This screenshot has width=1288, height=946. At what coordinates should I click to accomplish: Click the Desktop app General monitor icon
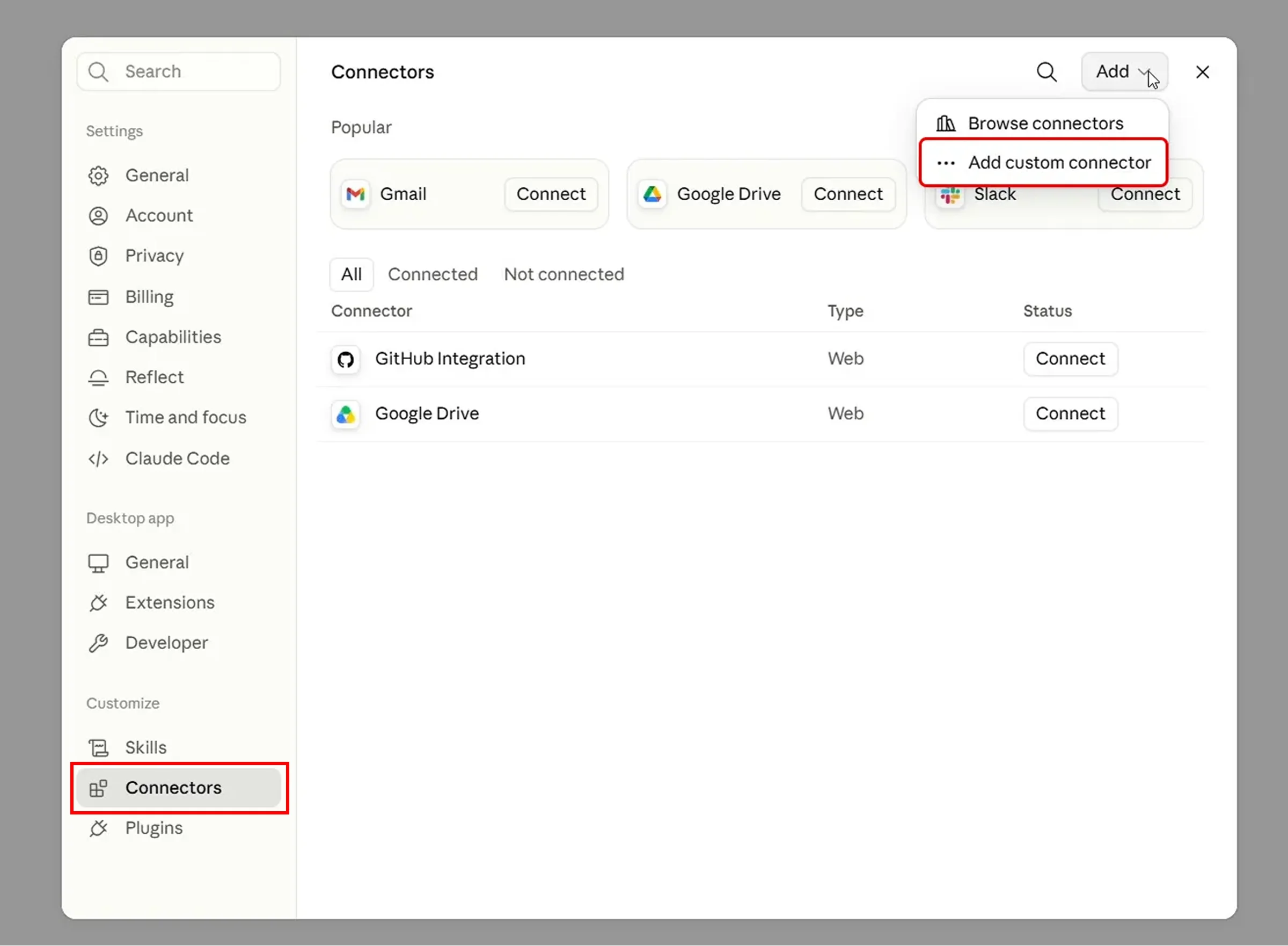click(x=98, y=563)
